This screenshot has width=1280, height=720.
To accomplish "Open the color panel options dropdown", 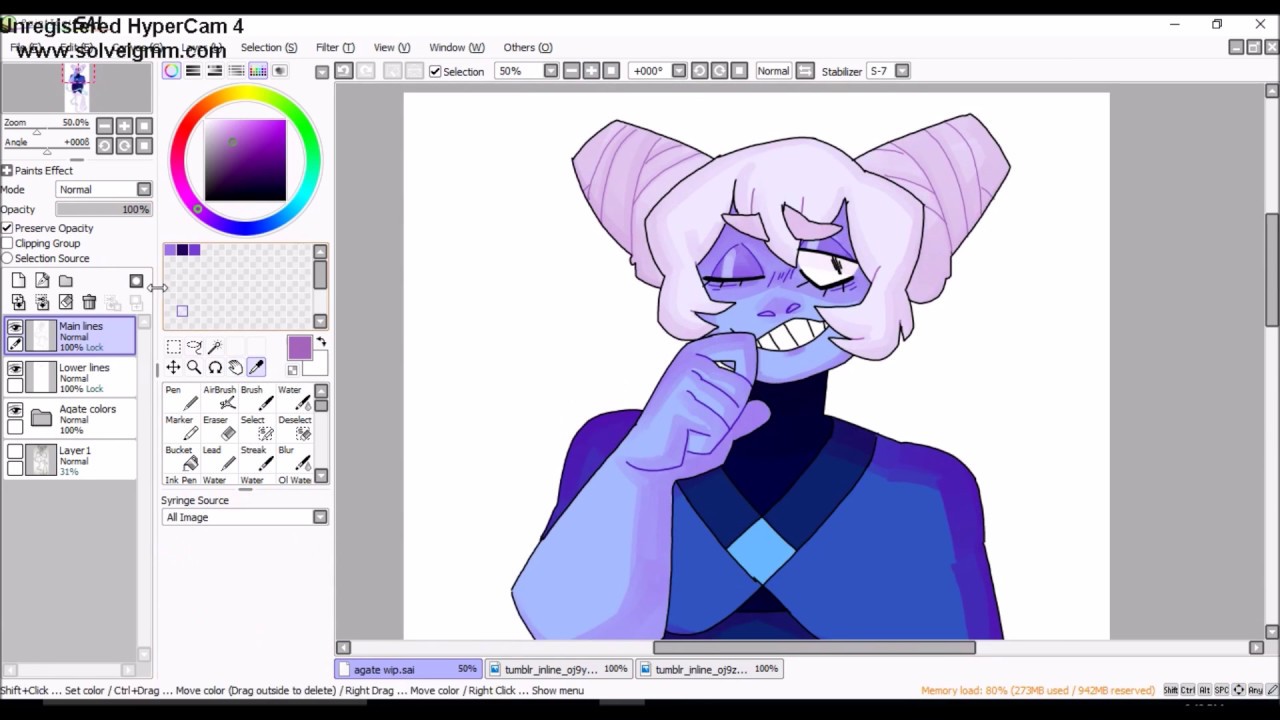I will pos(321,72).
